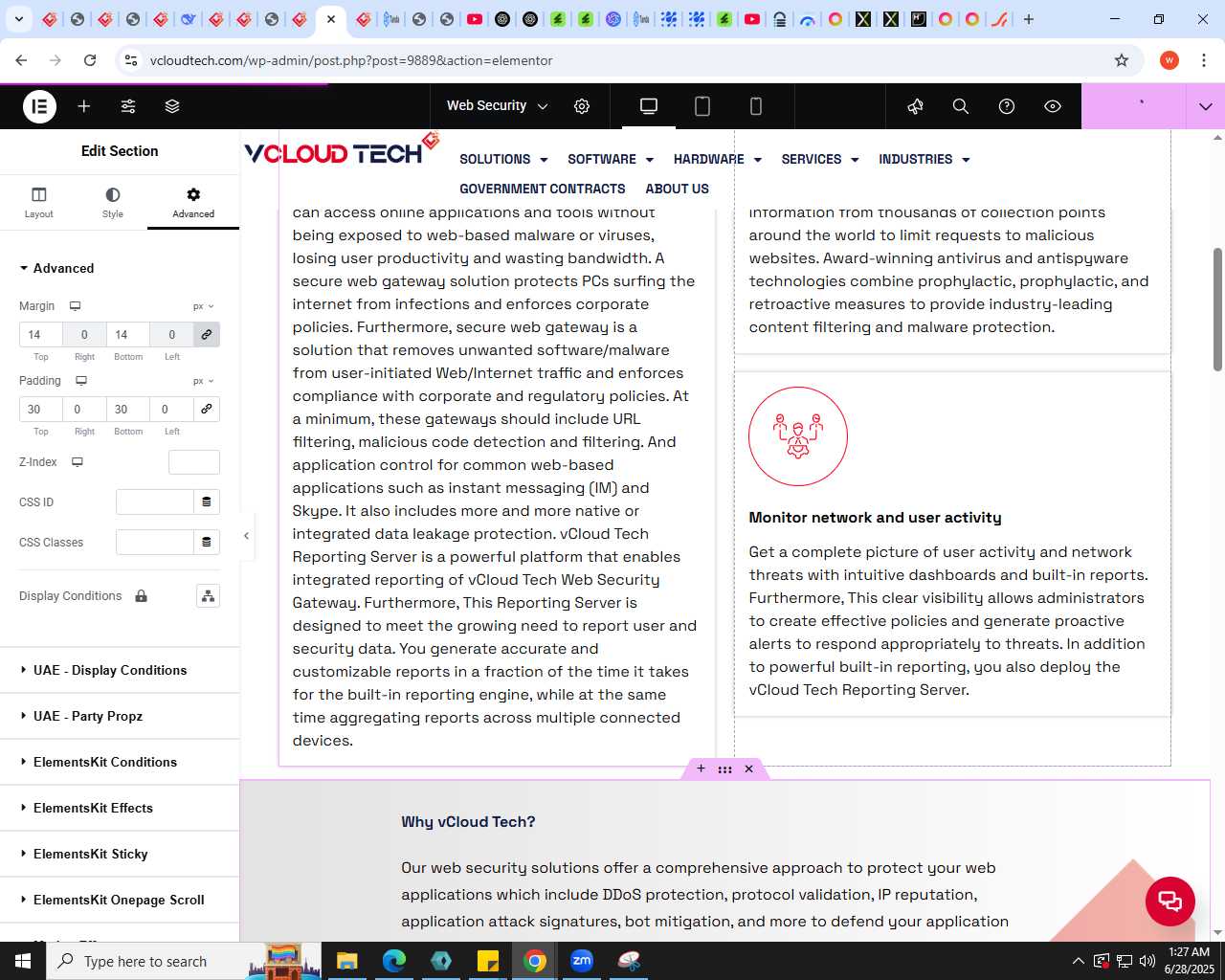Select the 'Why vCloud Tech?' heading
The image size is (1225, 980).
468,822
